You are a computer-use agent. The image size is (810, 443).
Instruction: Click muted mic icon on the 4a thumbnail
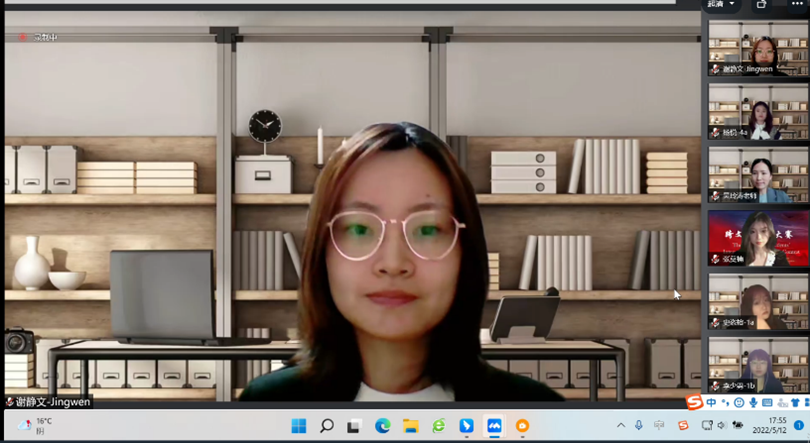pos(715,133)
